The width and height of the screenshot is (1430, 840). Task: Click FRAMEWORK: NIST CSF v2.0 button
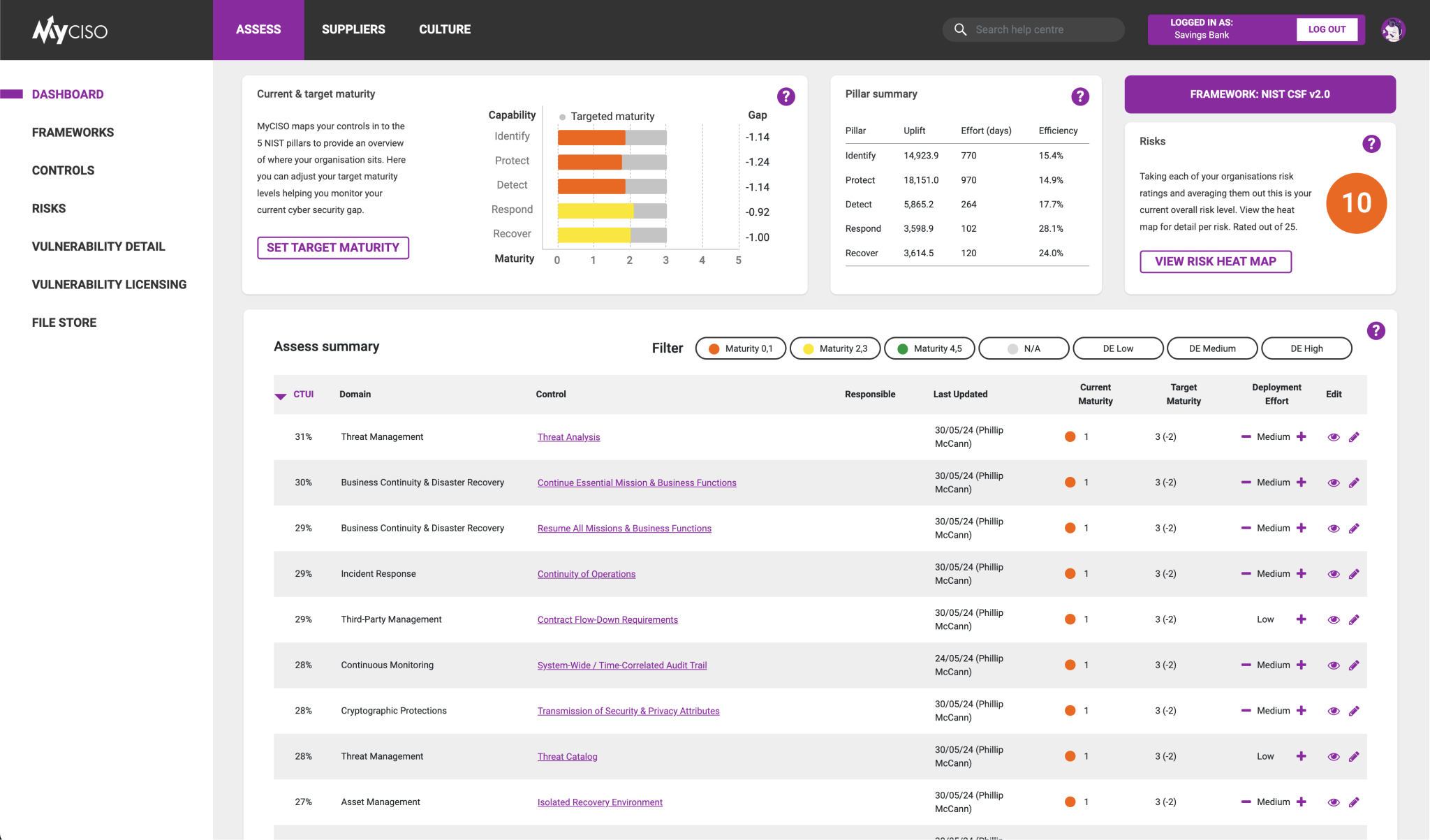pyautogui.click(x=1260, y=94)
